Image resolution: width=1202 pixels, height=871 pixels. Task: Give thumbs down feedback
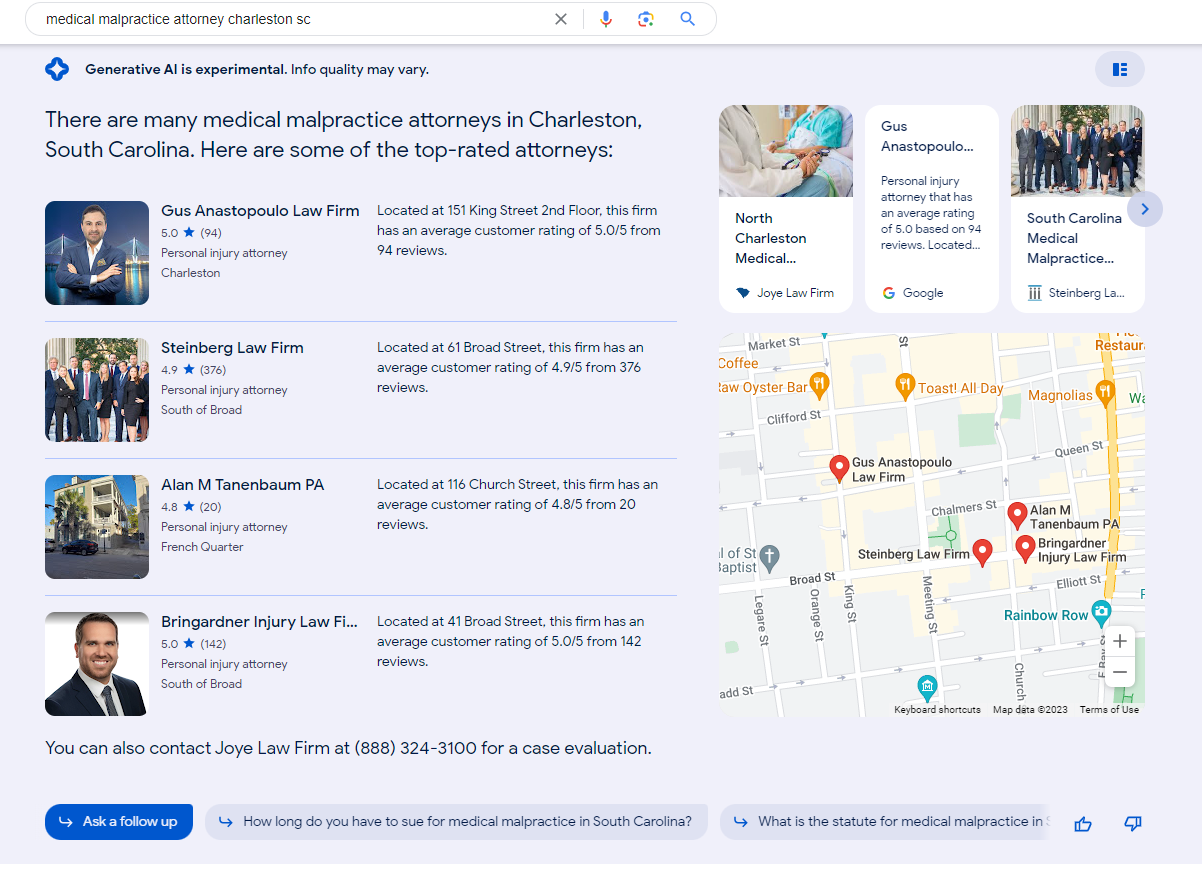click(1133, 823)
